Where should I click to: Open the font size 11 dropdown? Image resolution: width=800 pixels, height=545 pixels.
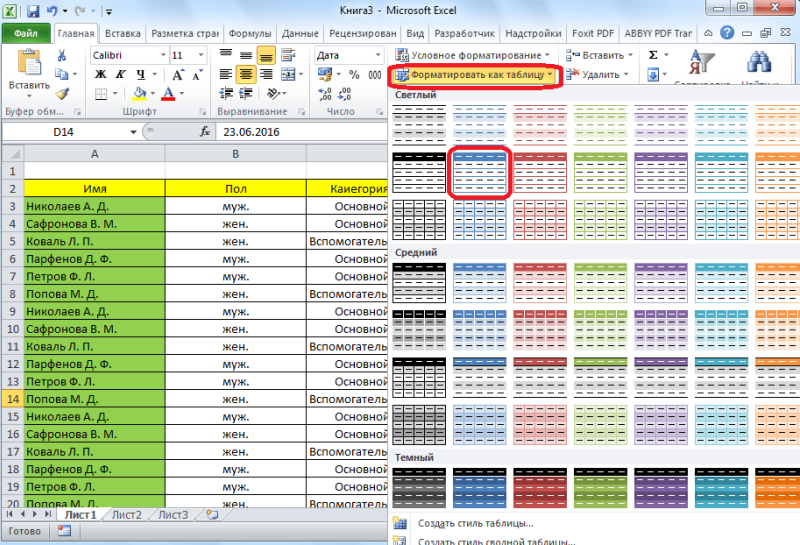pos(201,55)
